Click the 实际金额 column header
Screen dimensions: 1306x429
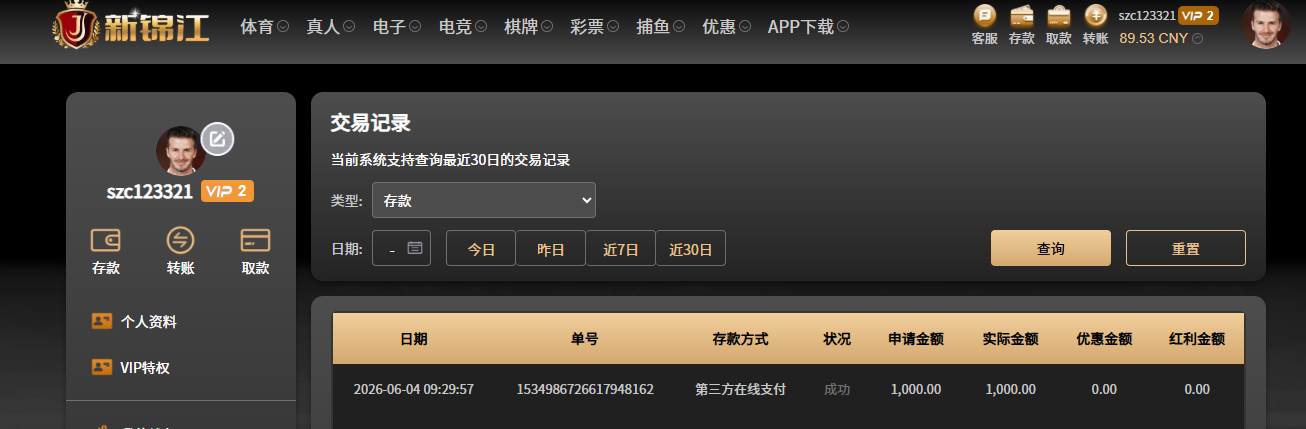click(1010, 339)
